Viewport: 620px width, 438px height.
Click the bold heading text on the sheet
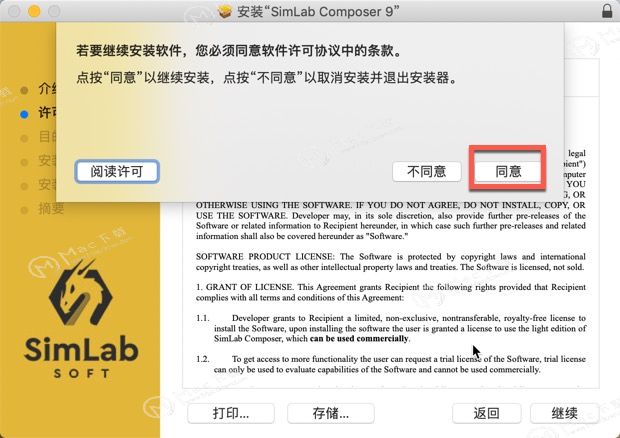(x=238, y=51)
